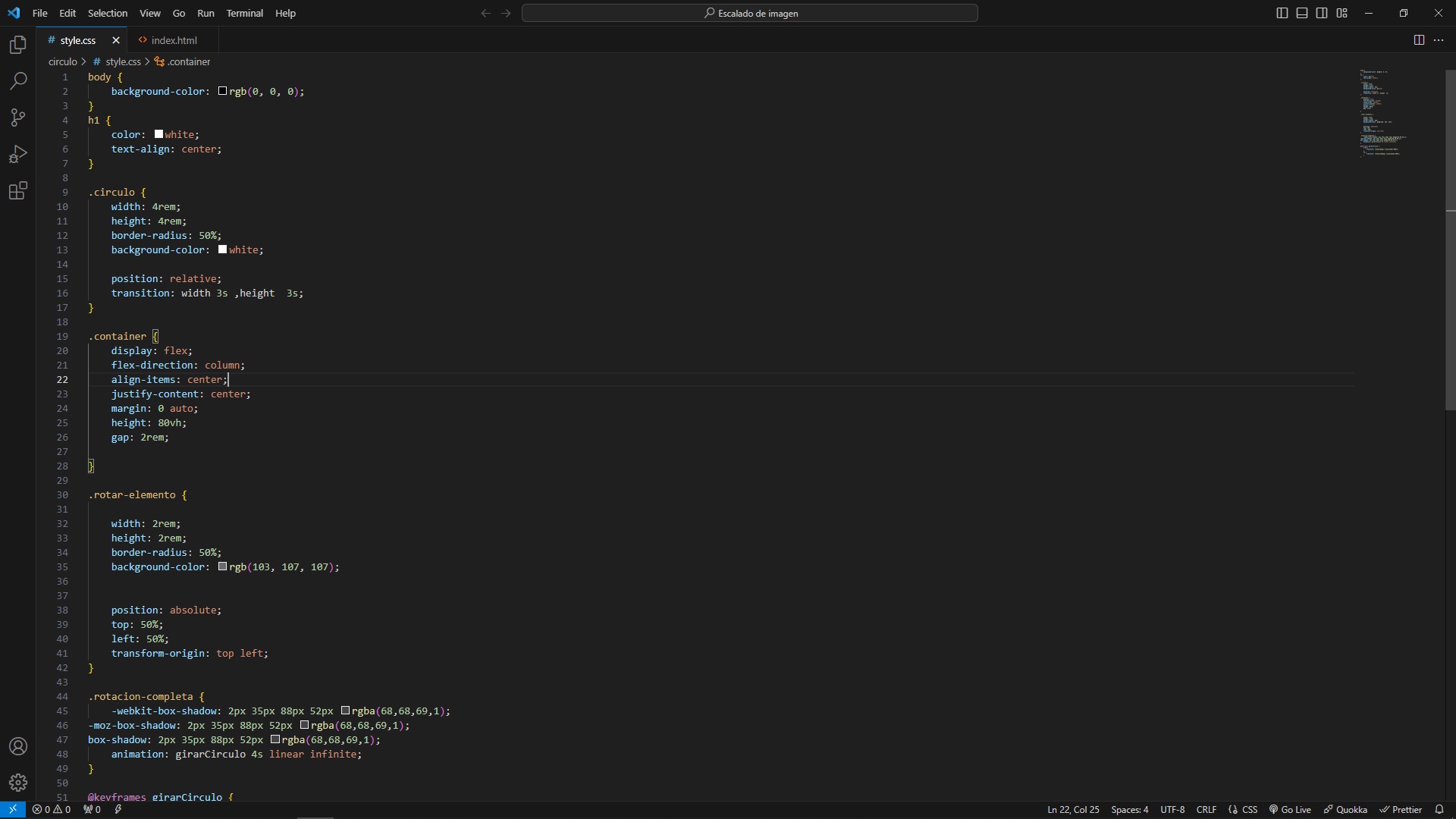Open the Extensions view
The width and height of the screenshot is (1456, 819).
tap(18, 190)
